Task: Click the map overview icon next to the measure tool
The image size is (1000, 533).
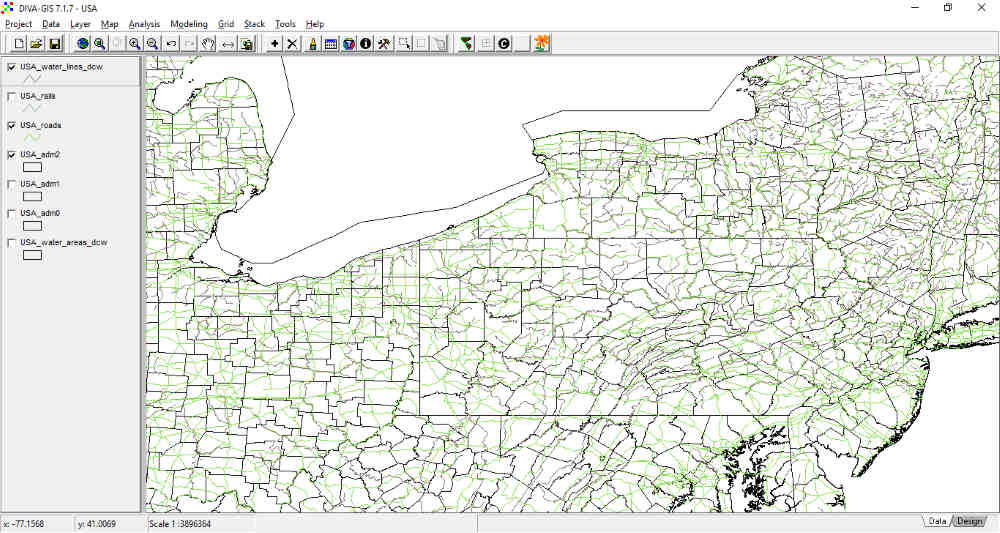Action: pos(247,43)
